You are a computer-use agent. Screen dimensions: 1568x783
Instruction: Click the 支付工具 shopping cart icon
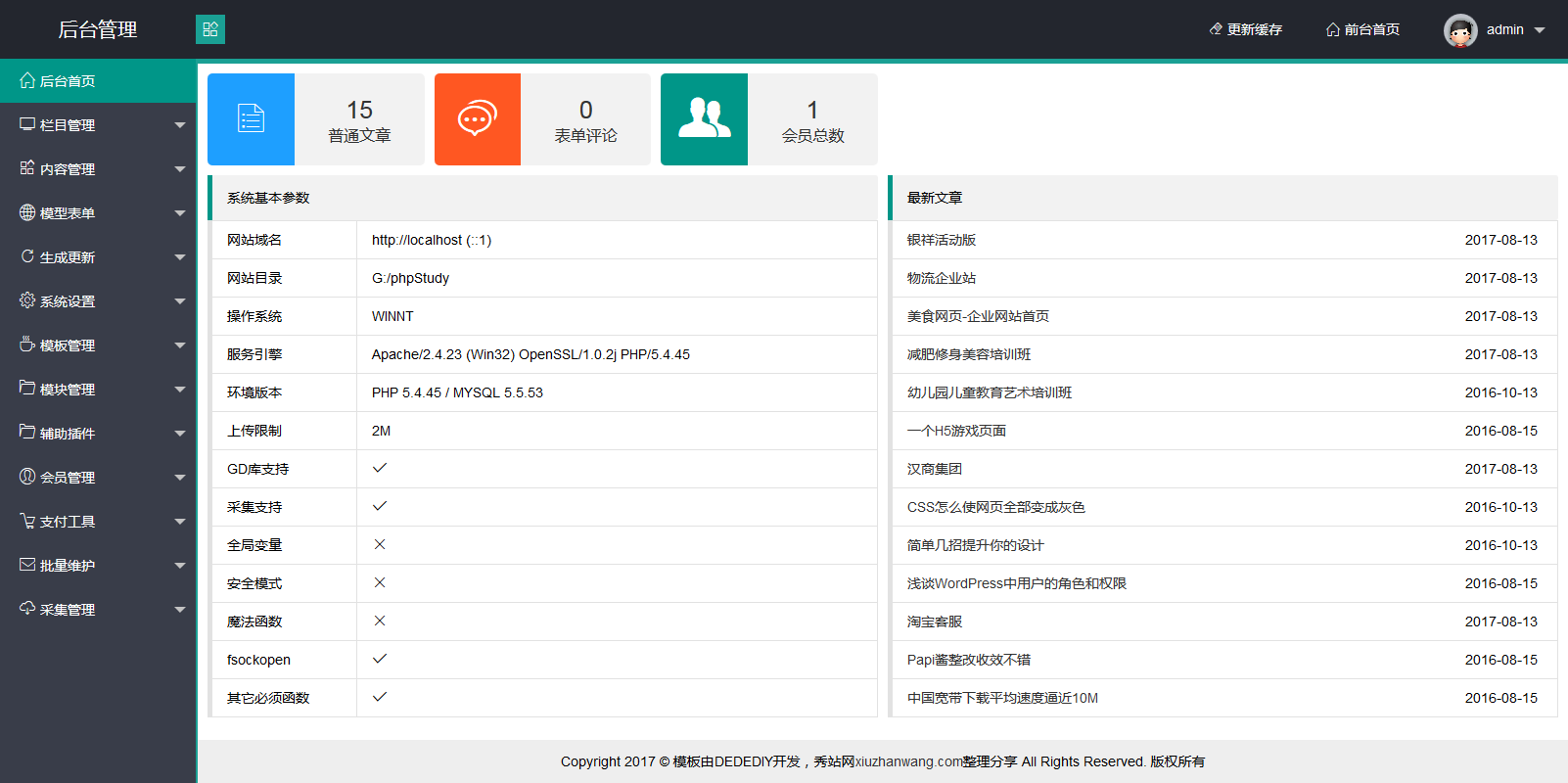(27, 521)
